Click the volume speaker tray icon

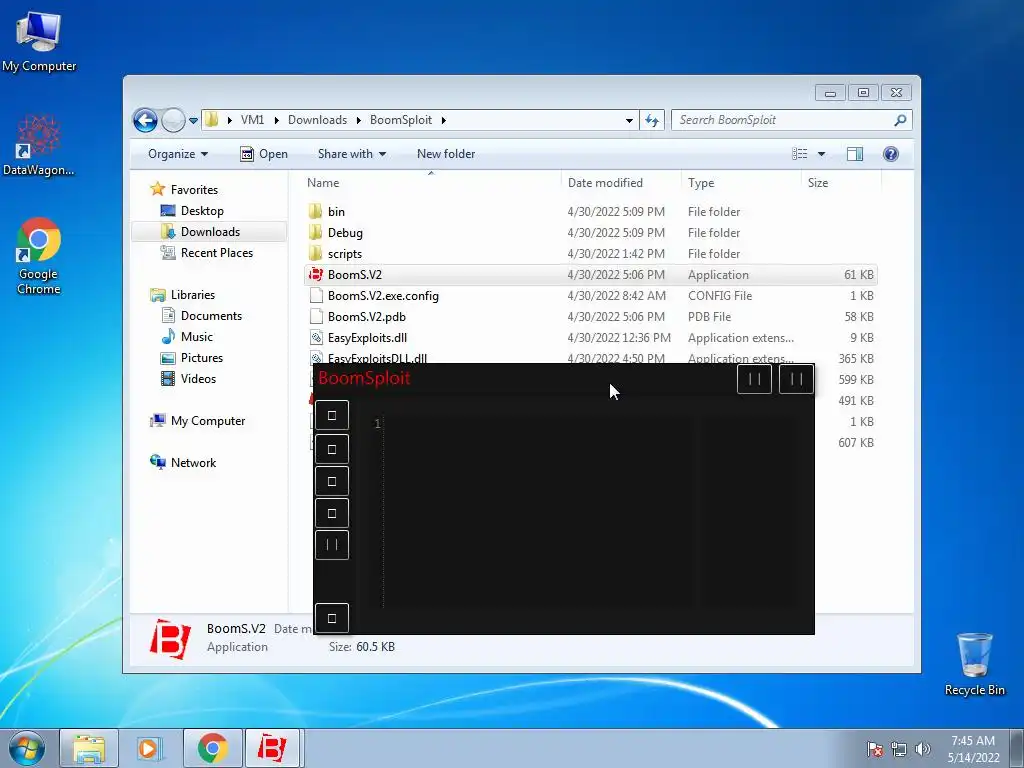(x=923, y=749)
